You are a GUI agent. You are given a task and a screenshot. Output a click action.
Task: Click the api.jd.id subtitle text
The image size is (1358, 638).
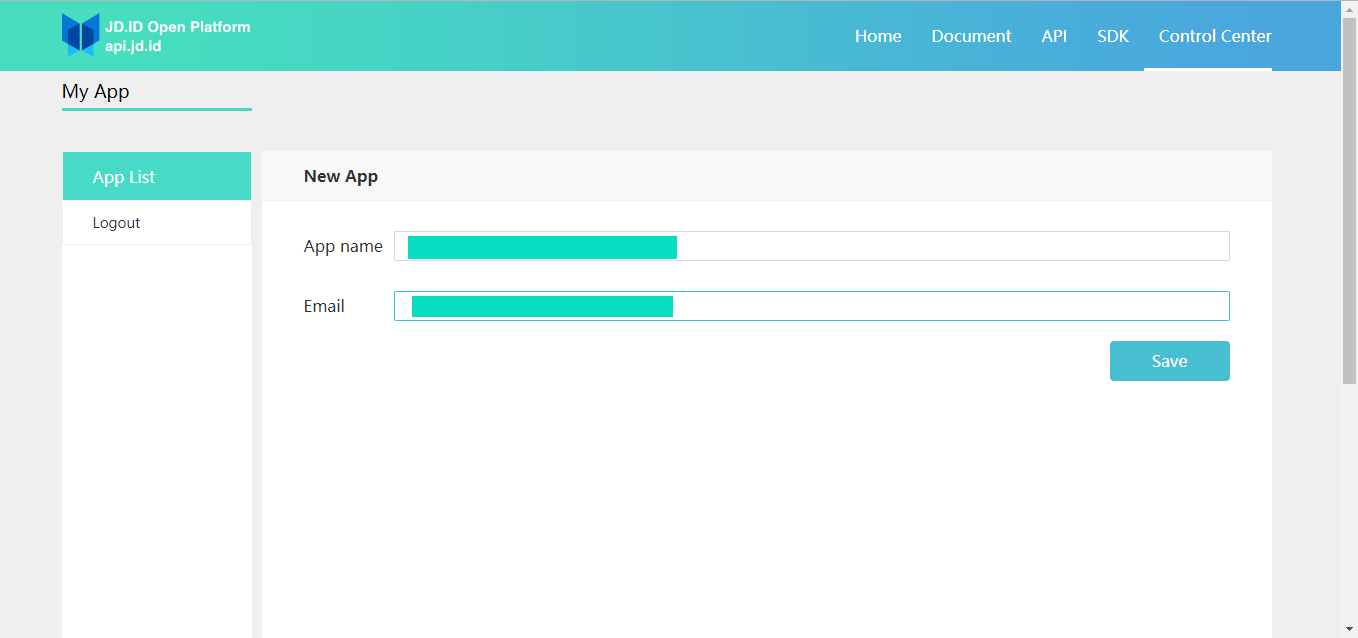(x=133, y=46)
